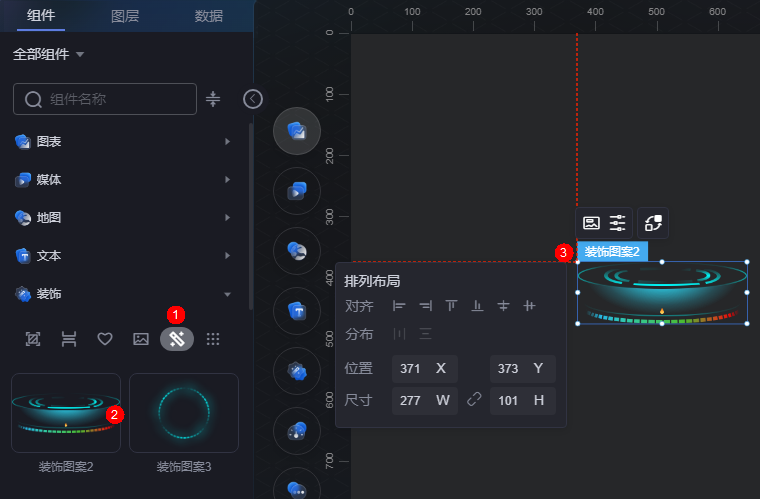Focus the 组件名称 search field
760x499 pixels.
point(105,99)
